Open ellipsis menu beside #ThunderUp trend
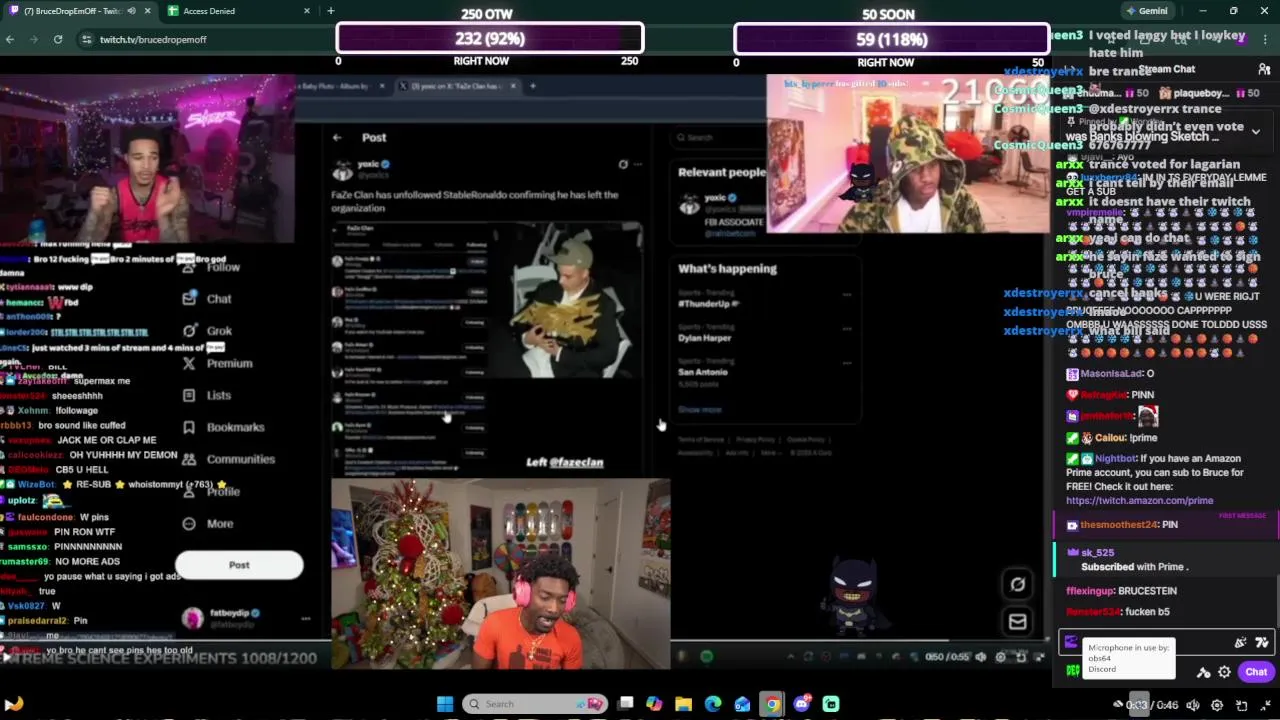Image resolution: width=1280 pixels, height=720 pixels. (847, 294)
